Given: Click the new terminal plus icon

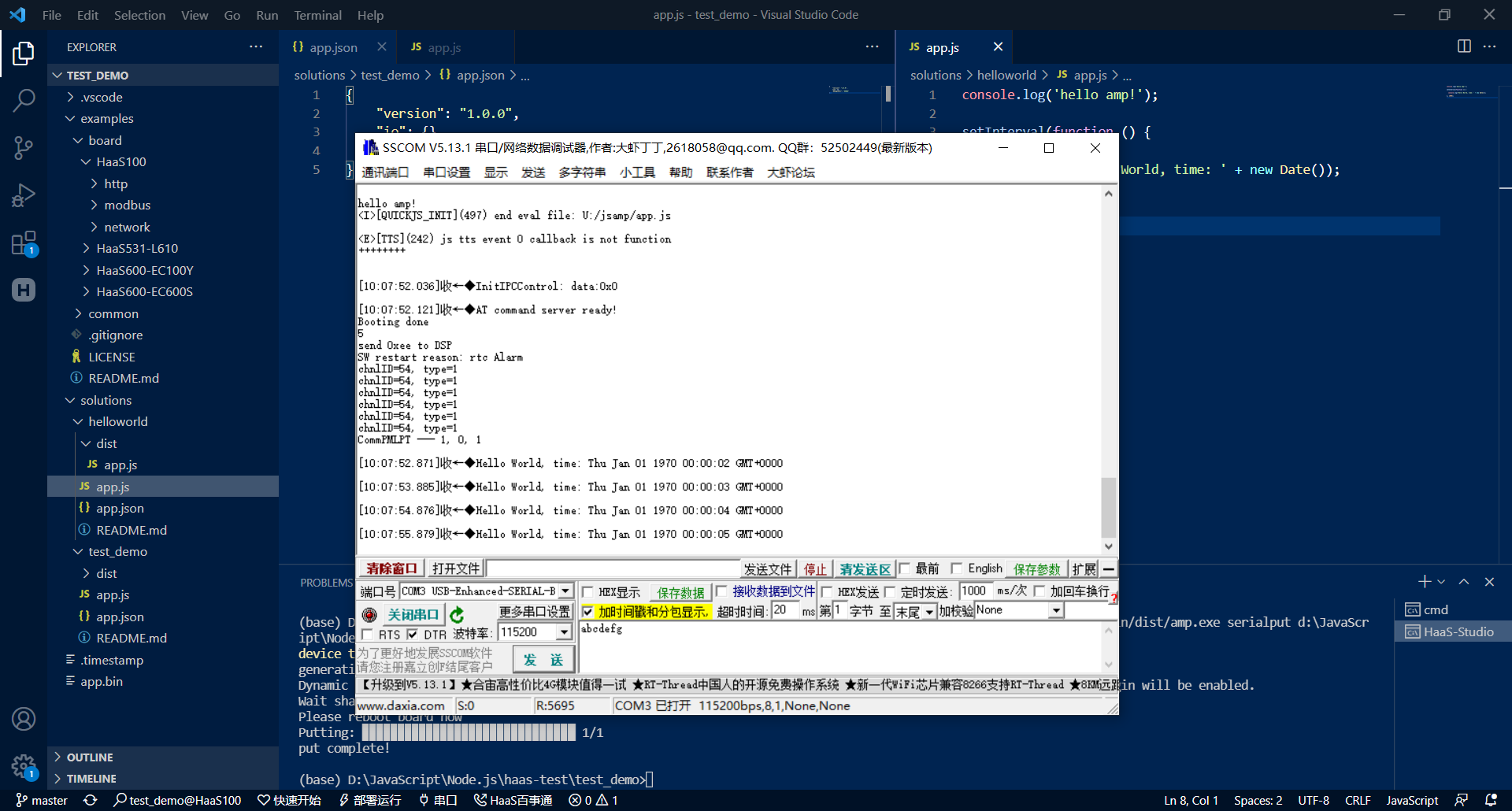Looking at the screenshot, I should click(x=1425, y=582).
